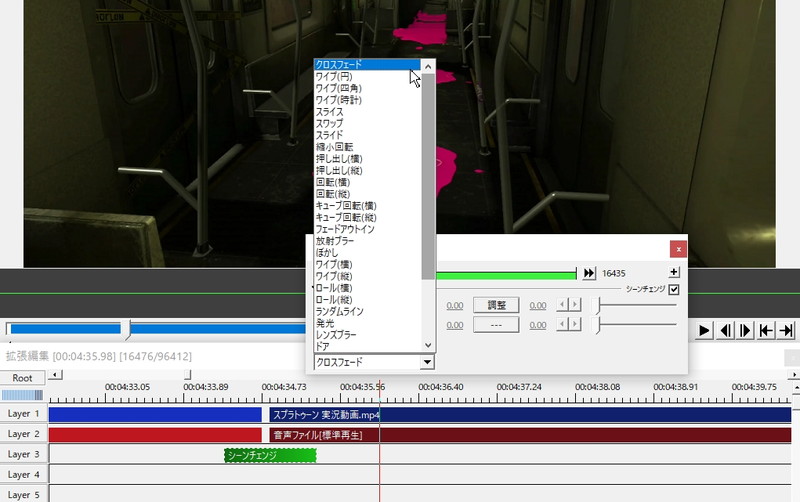This screenshot has width=800, height=502.
Task: Select ワイプ(円) transition
Action: click(x=367, y=76)
